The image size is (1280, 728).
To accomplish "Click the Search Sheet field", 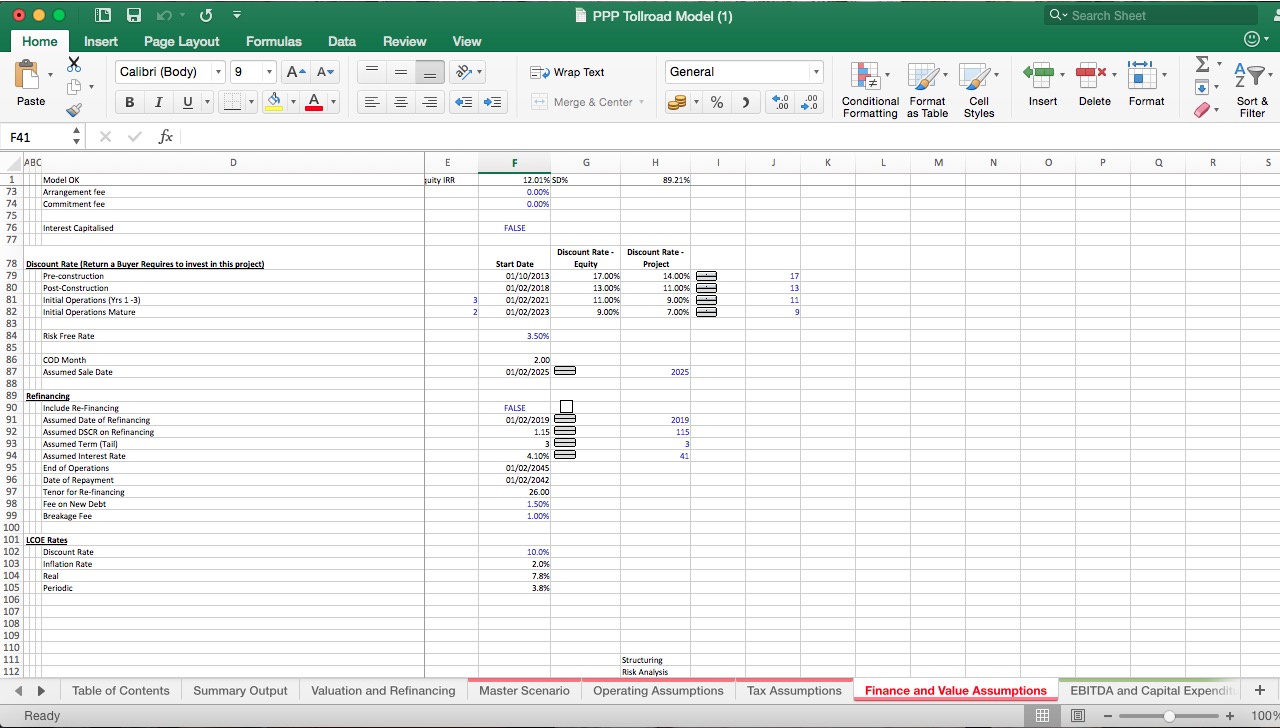I will pos(1150,15).
